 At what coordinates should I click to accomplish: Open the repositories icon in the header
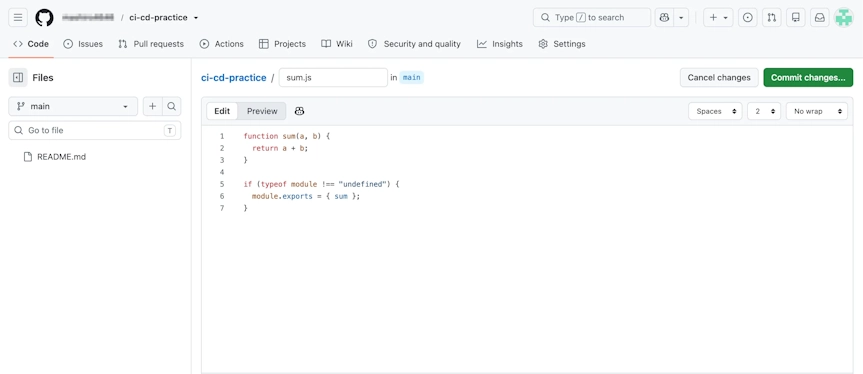pos(795,18)
